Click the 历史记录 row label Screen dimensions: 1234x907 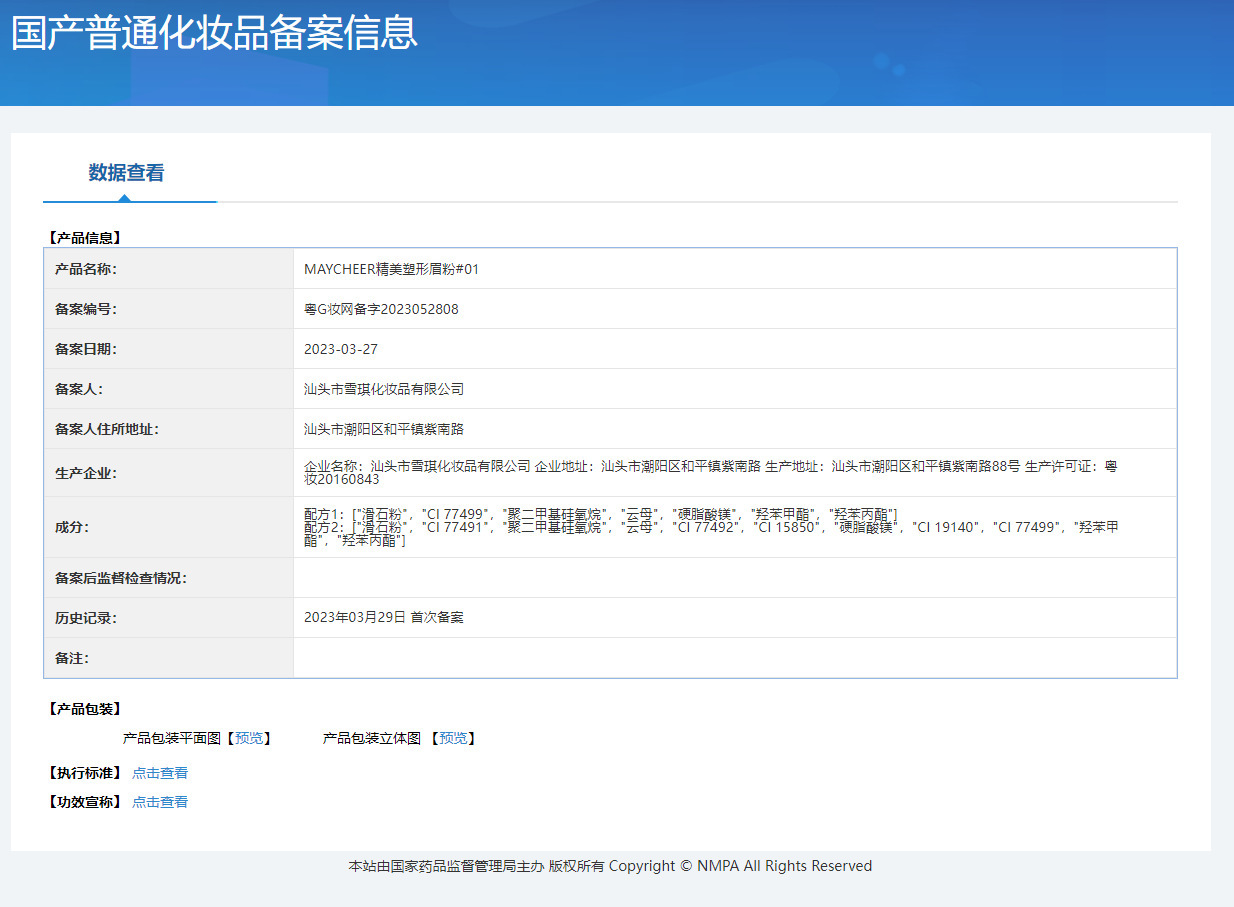86,618
